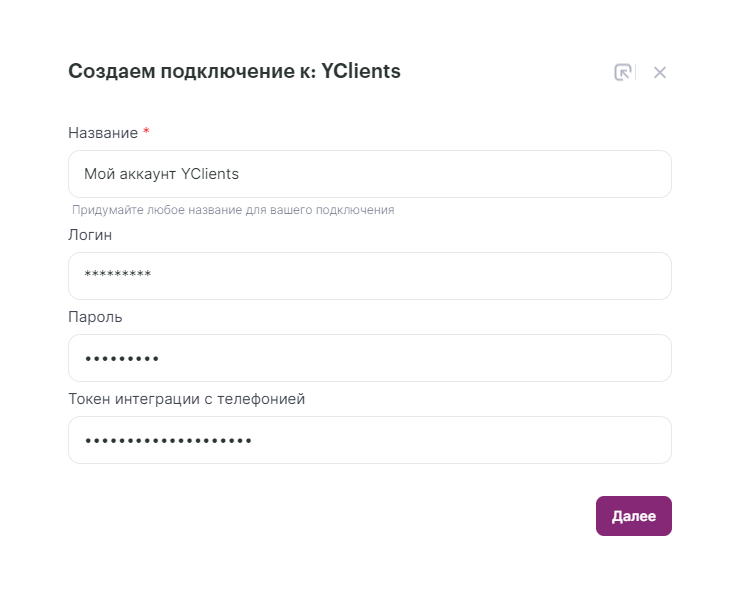Screen dimensions: 741x596
Task: Click the Логин label text
Action: tap(90, 235)
